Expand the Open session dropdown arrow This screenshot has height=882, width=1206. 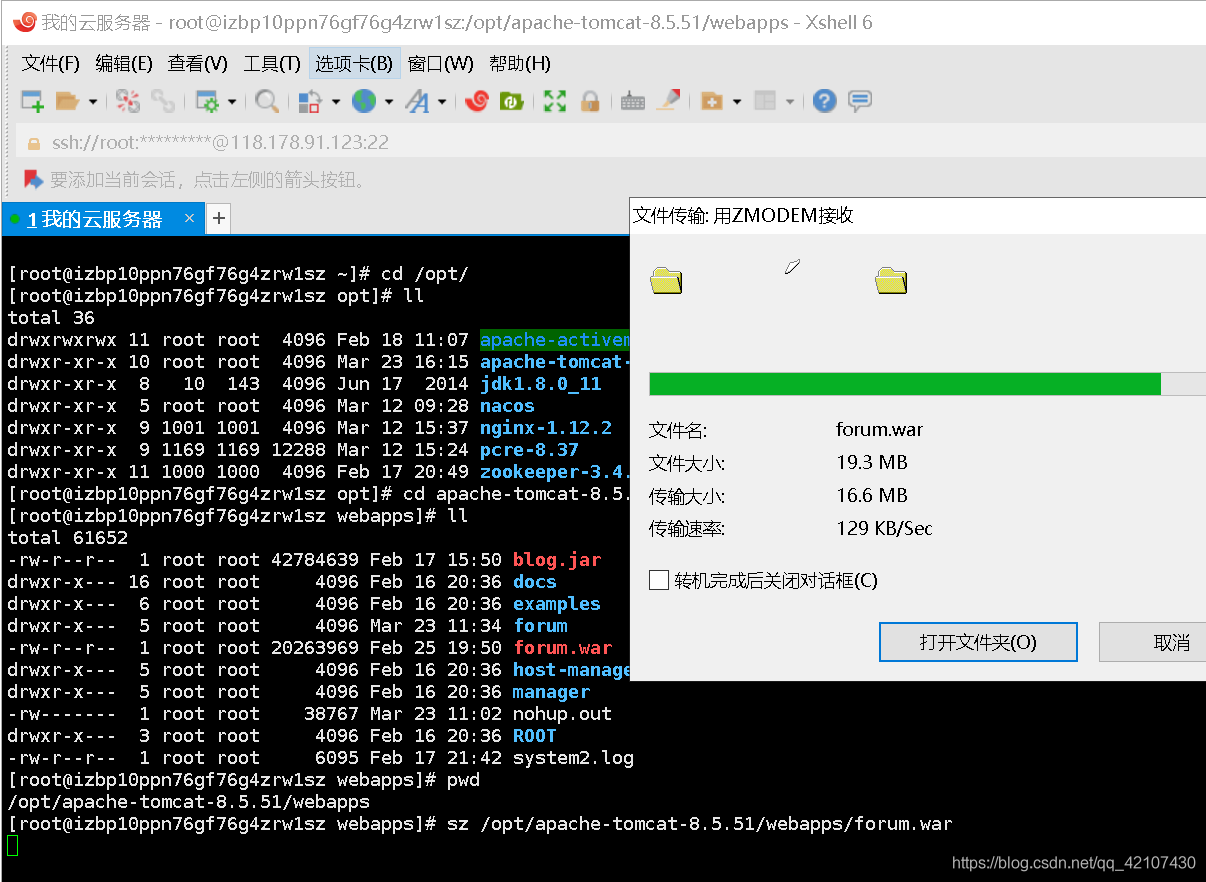tap(92, 102)
